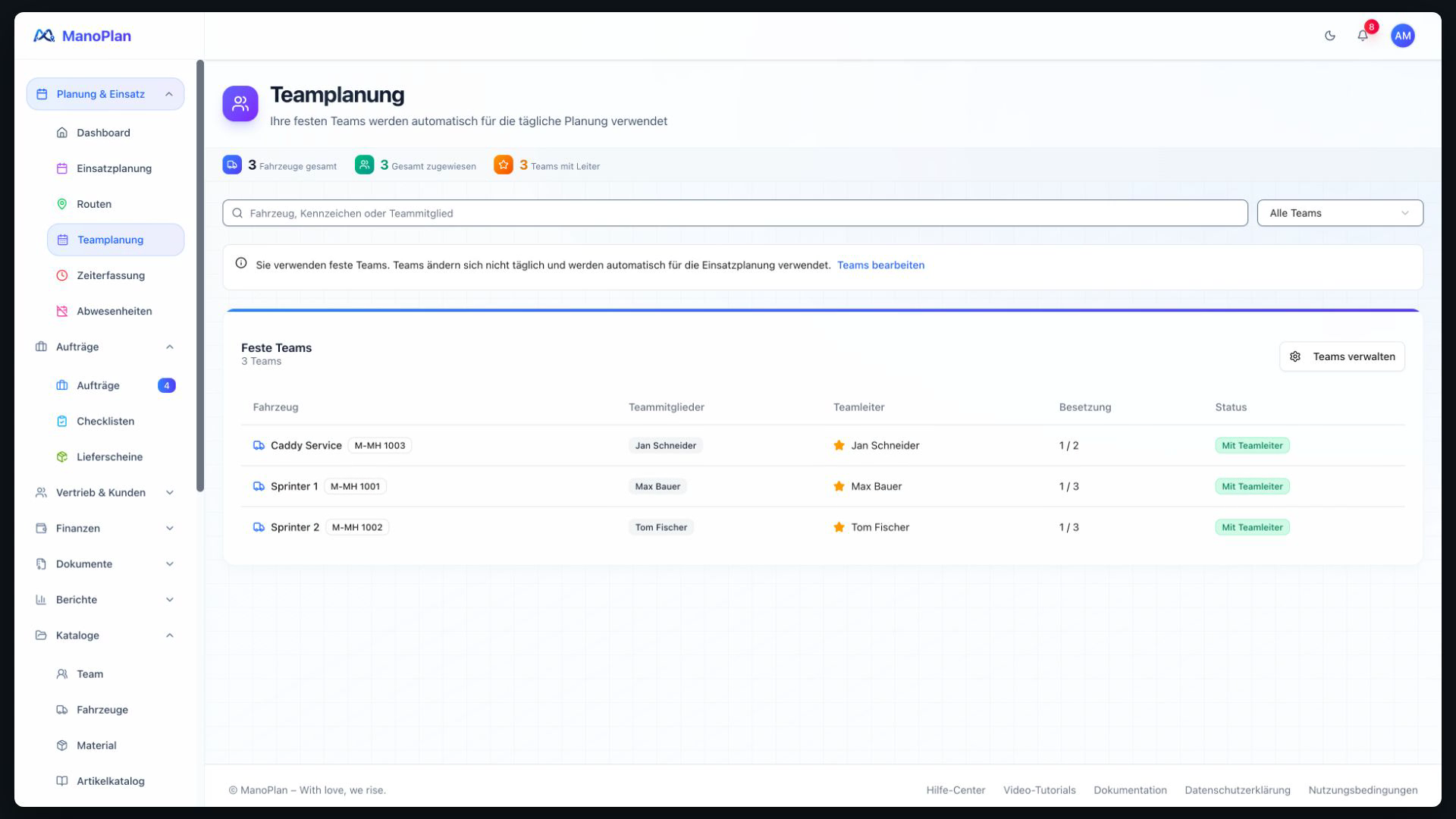
Task: Click the star icon beside Max Bauer
Action: pos(839,486)
